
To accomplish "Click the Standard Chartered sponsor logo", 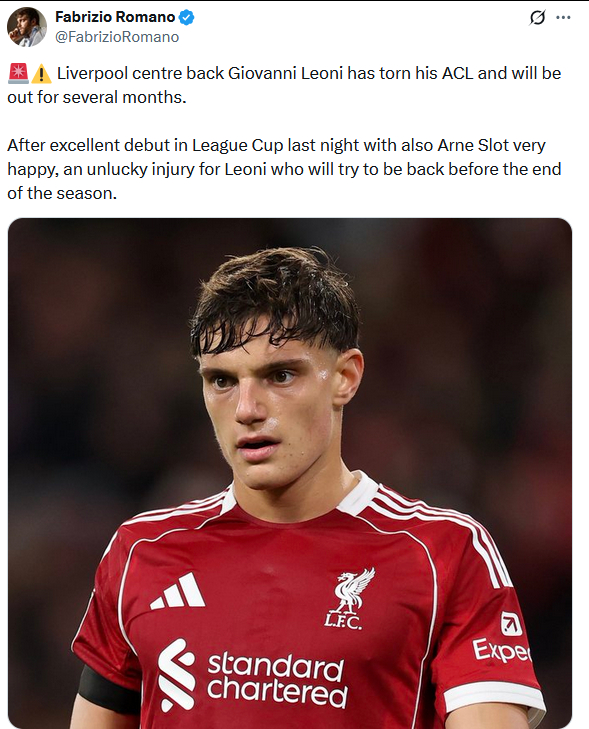I will [252, 675].
